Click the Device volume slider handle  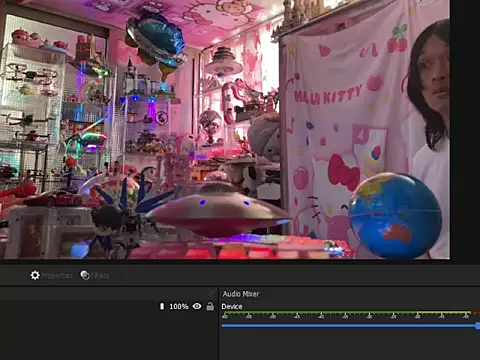click(x=478, y=326)
